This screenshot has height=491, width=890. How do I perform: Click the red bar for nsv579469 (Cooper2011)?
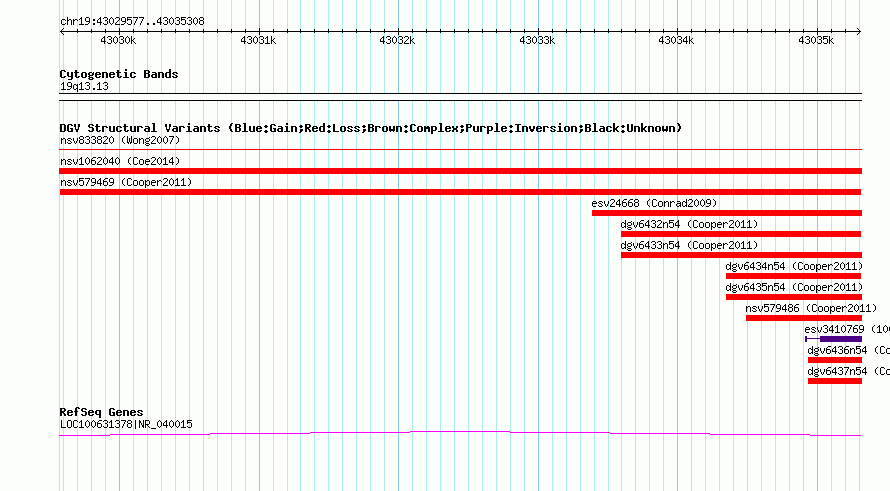(x=460, y=192)
